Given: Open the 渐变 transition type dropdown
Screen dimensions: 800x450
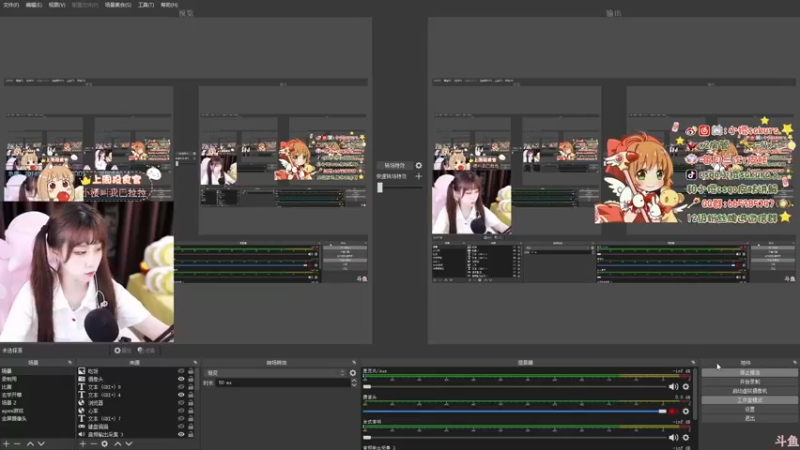Looking at the screenshot, I should (275, 373).
